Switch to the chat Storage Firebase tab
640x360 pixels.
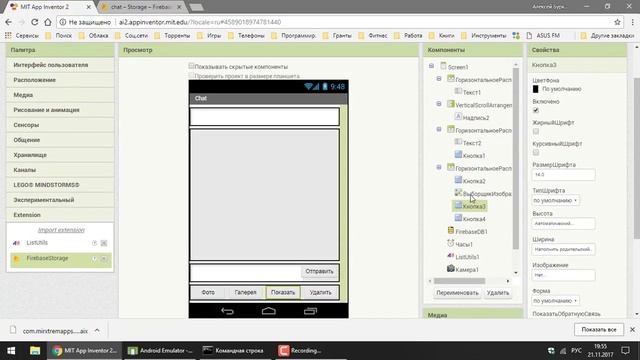[141, 7]
